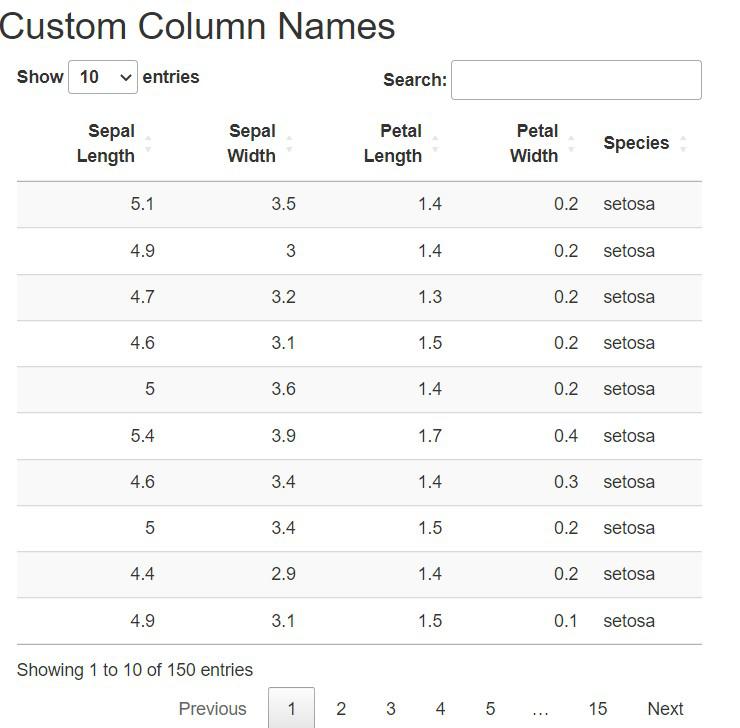Open the Show entries dropdown
Viewport: 740px width, 728px height.
102,77
